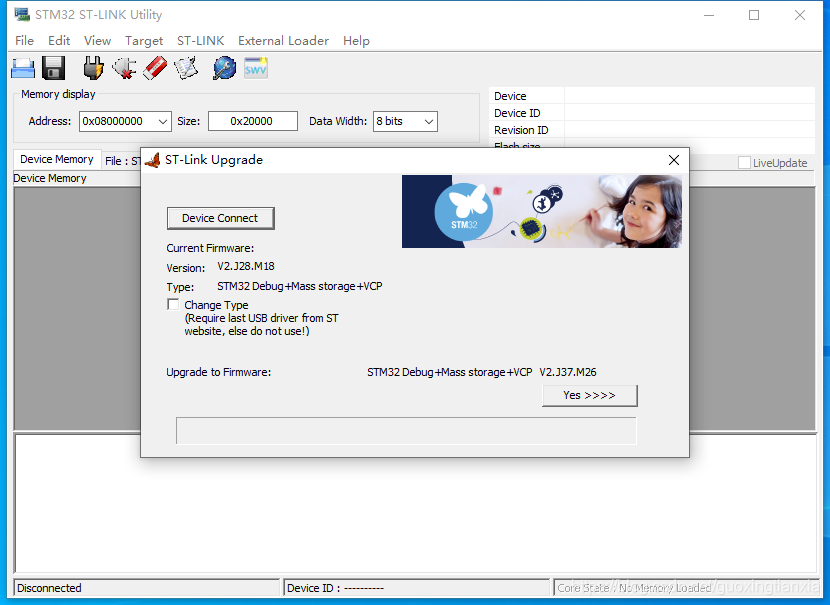Click the ST-Link Upgrade butterfly title icon
830x605 pixels.
152,160
